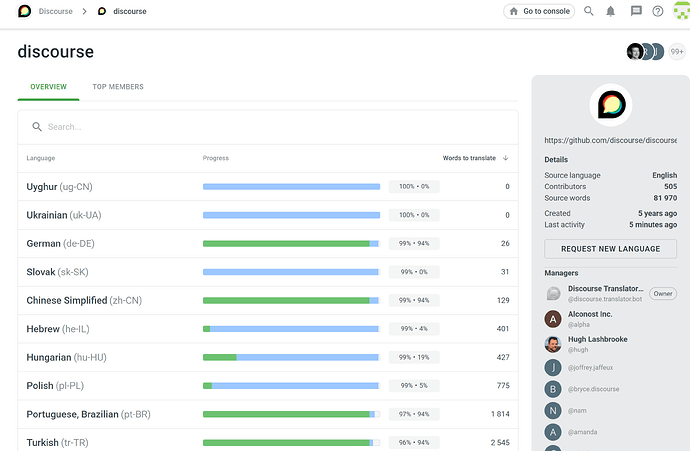This screenshot has height=451, width=690.
Task: Click the 99% • 19% badge for Hungarian
Action: pos(414,357)
